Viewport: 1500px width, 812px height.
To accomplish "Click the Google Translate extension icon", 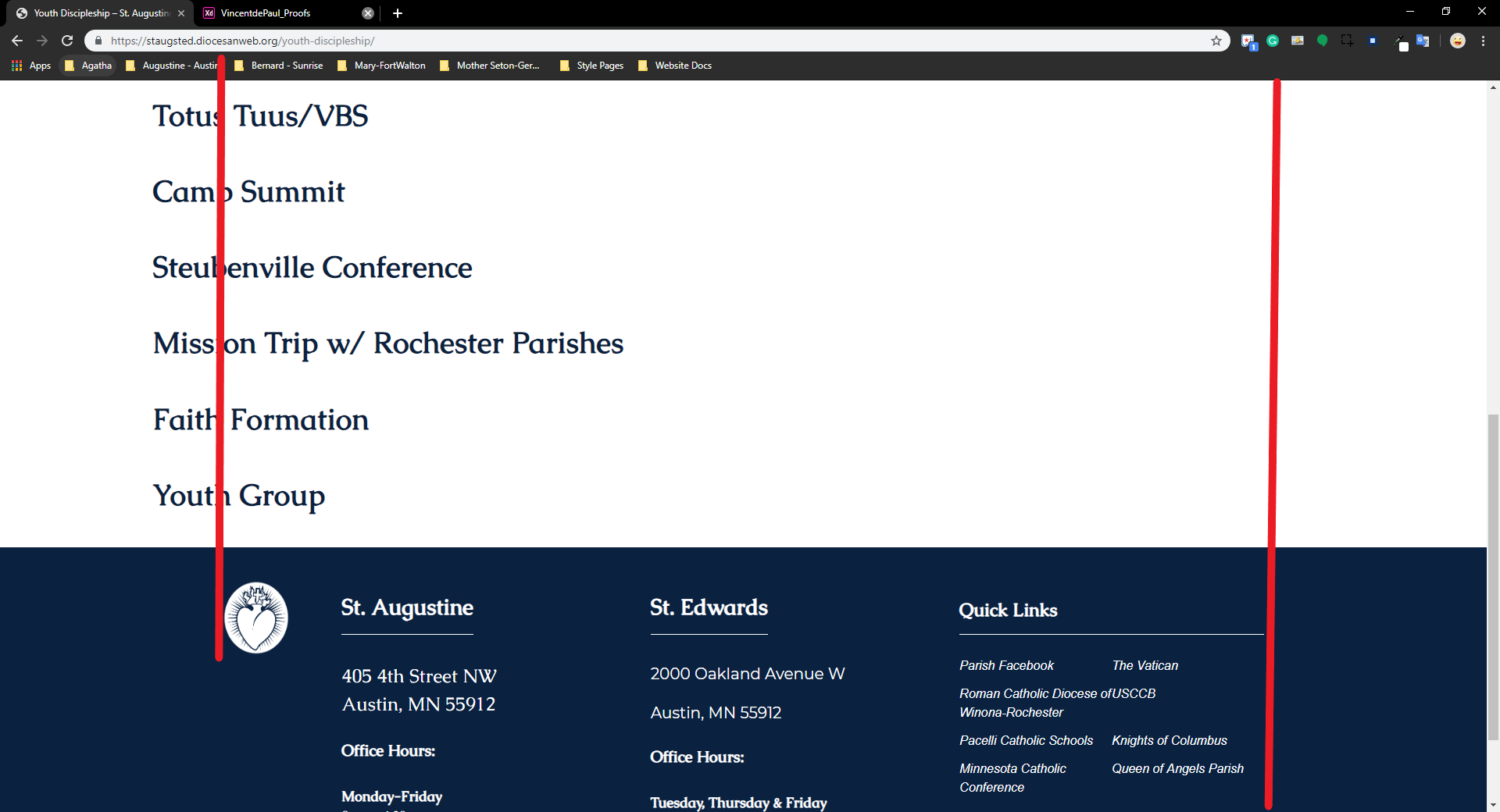I will click(x=1423, y=41).
